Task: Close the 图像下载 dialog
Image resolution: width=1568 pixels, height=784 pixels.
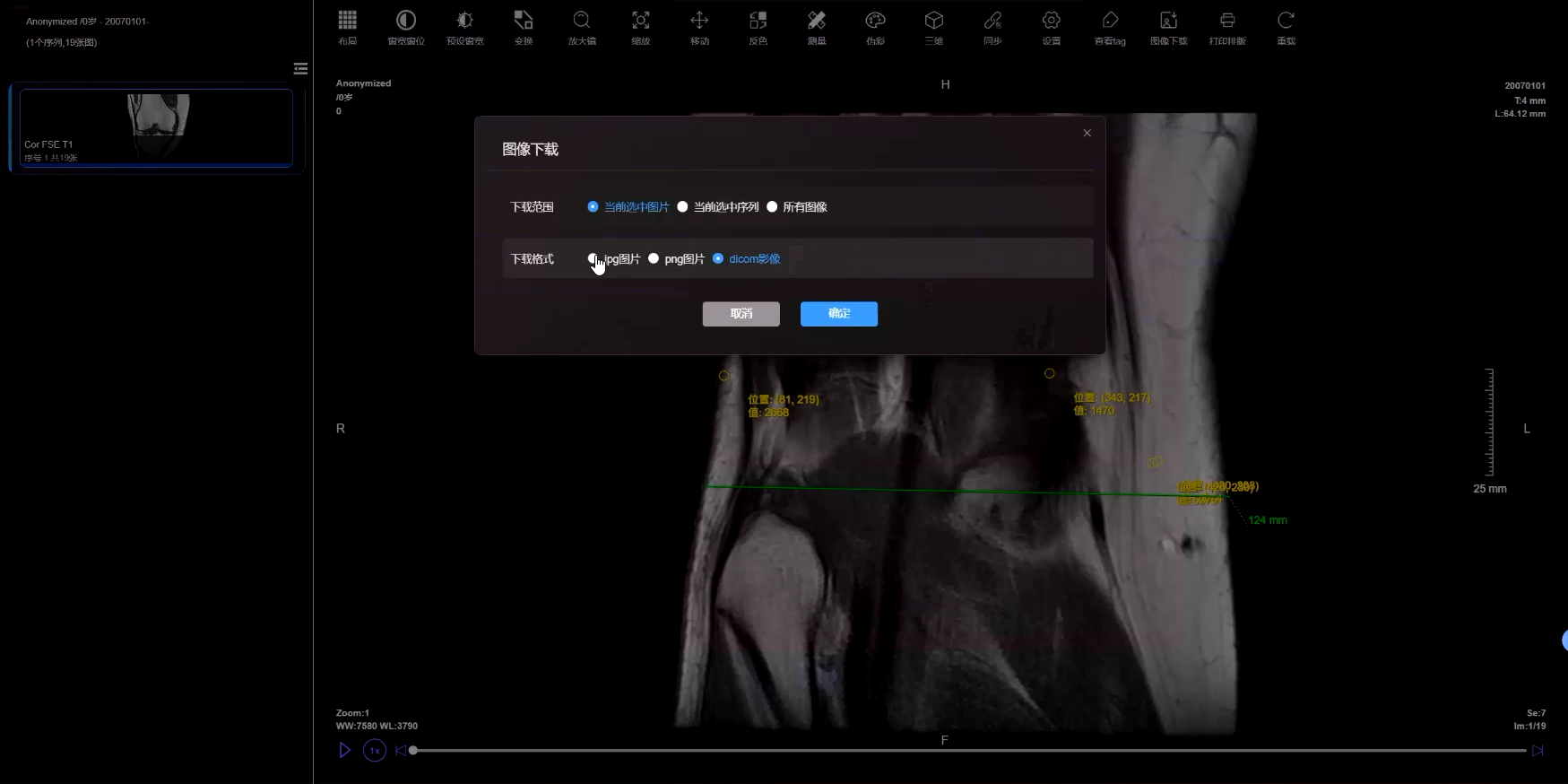Action: click(x=1087, y=133)
